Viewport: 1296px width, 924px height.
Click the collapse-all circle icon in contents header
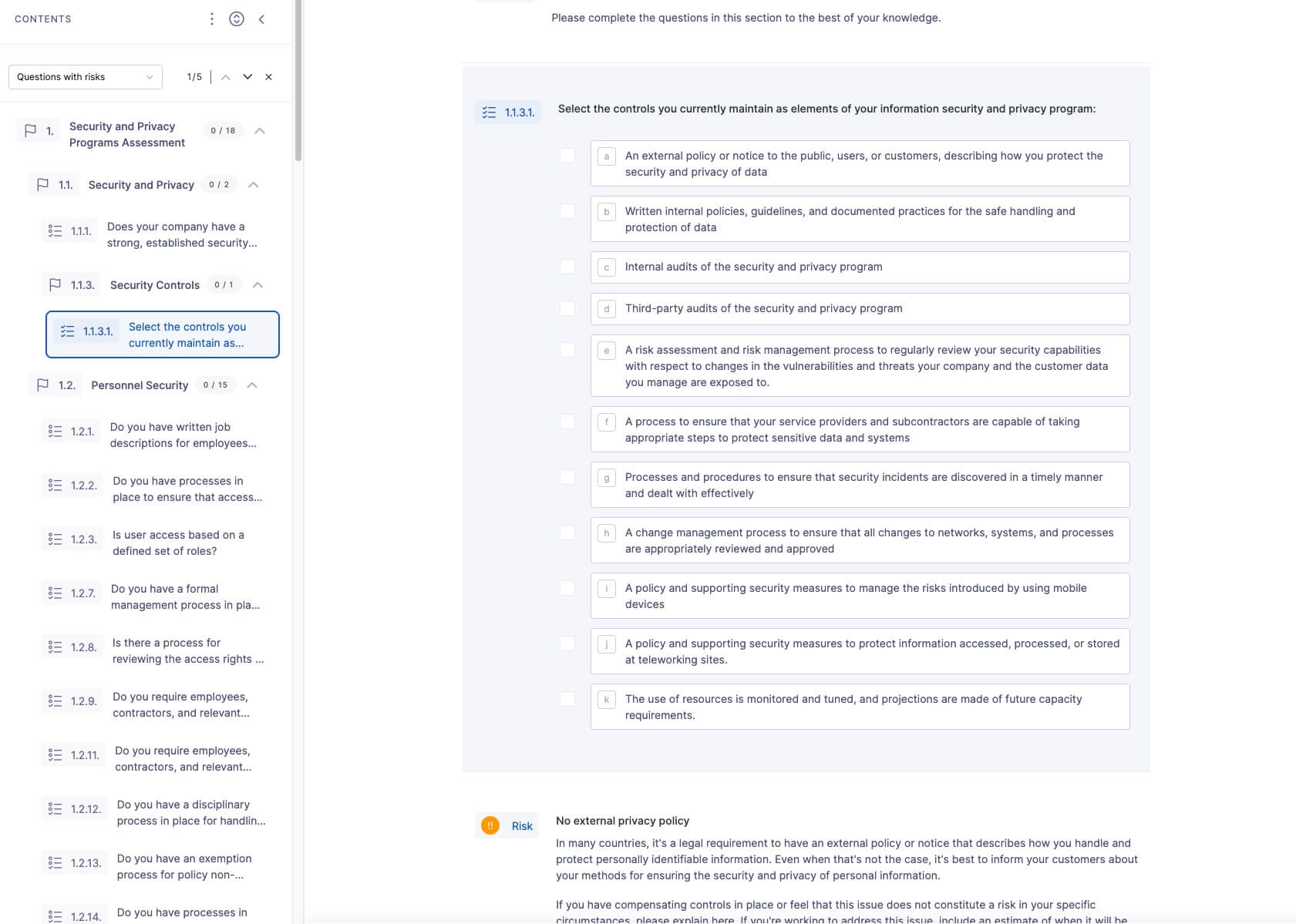237,18
